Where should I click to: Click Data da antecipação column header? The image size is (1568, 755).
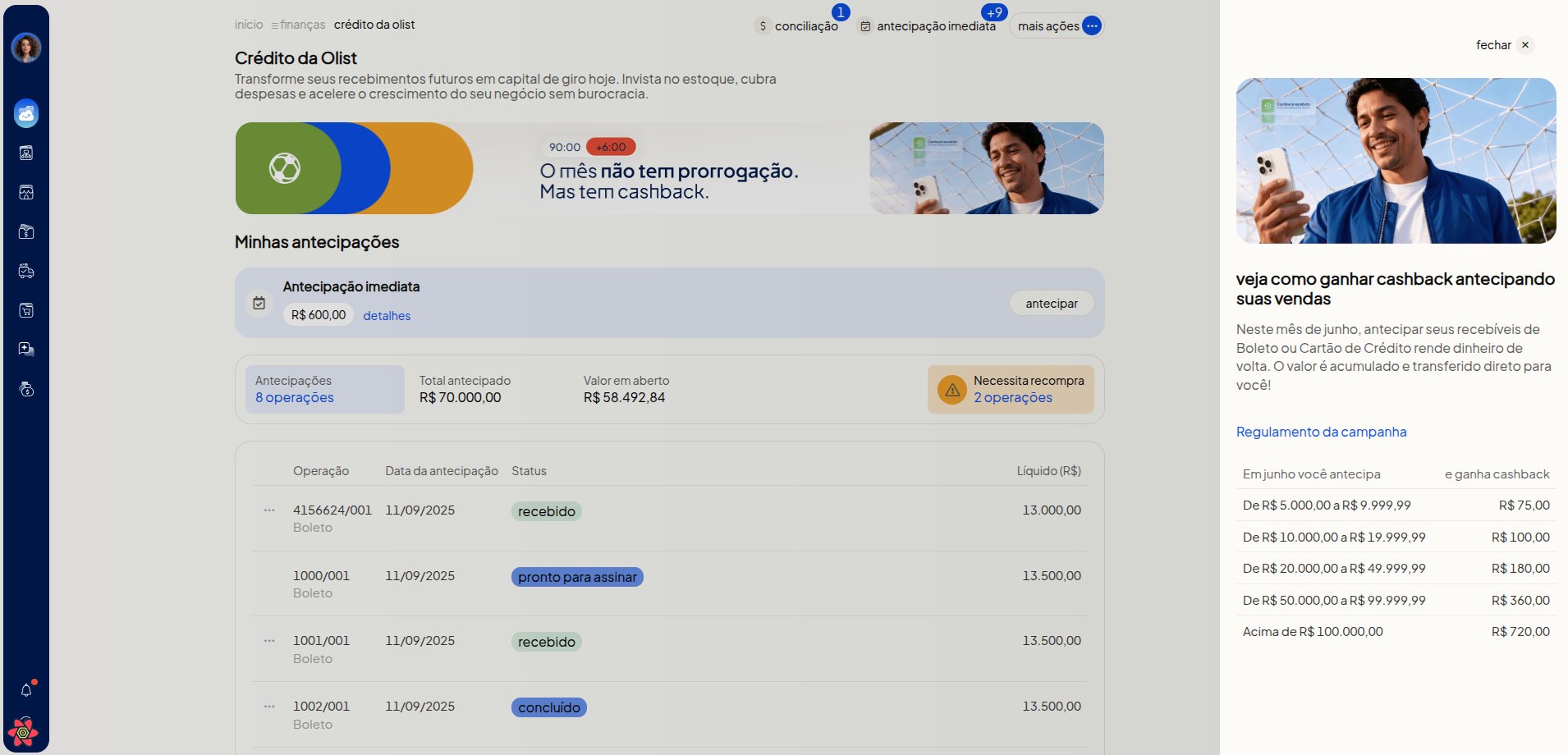[442, 471]
